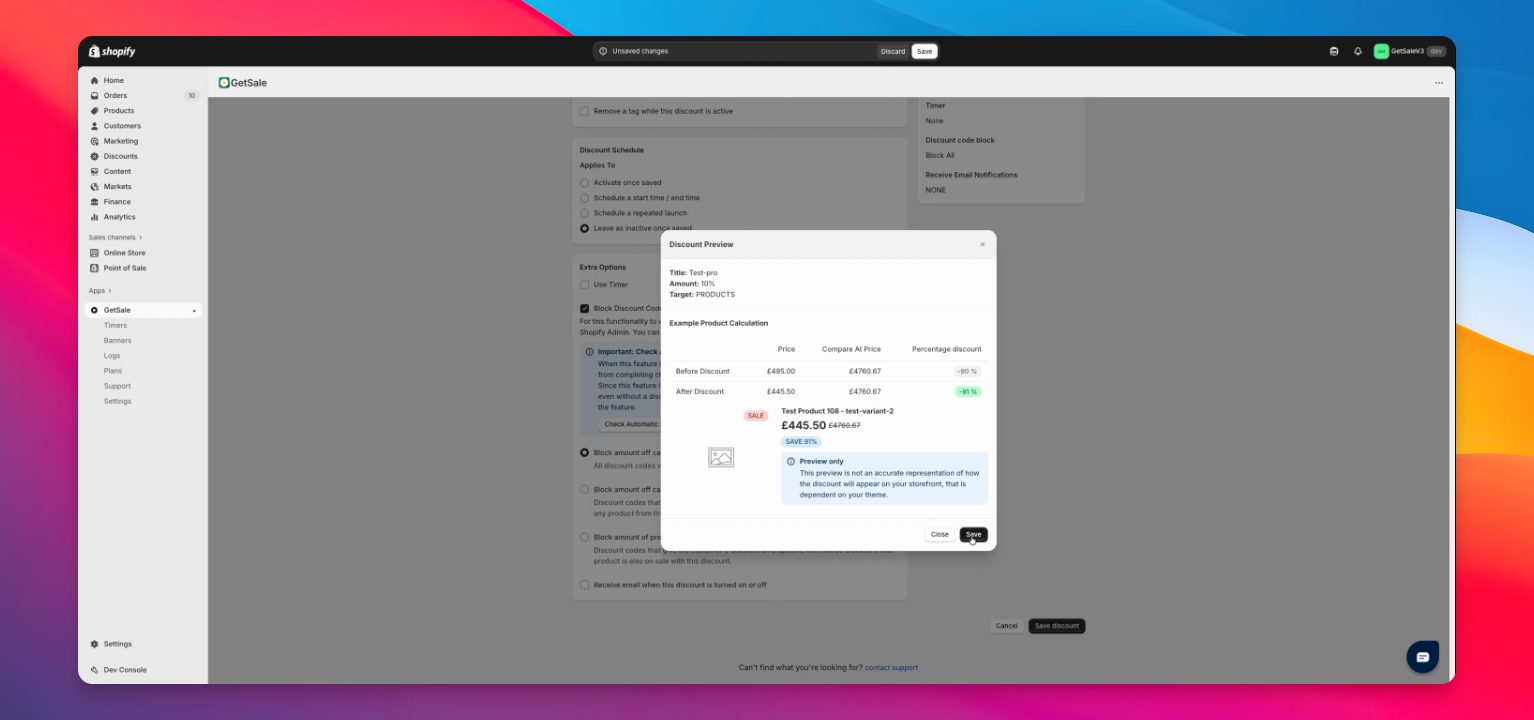Open the Customers section
The height and width of the screenshot is (720, 1534).
click(x=122, y=126)
